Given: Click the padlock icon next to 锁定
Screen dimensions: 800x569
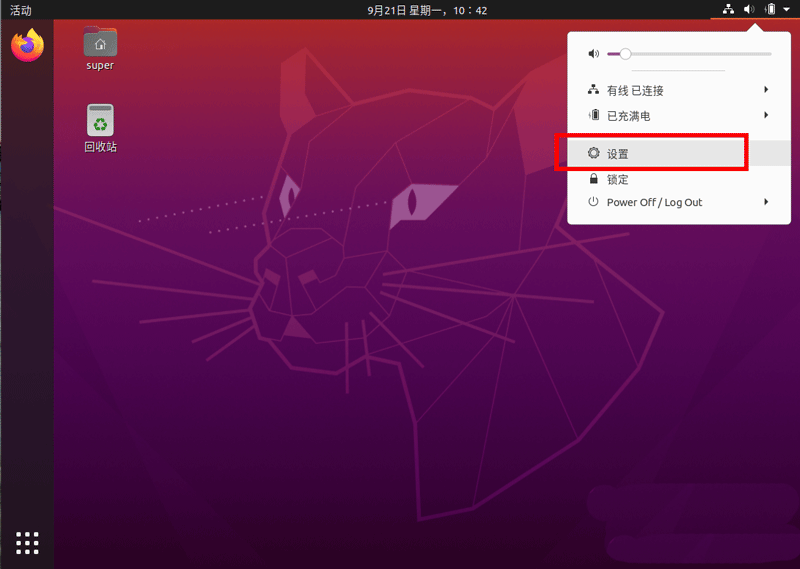Looking at the screenshot, I should [x=593, y=179].
